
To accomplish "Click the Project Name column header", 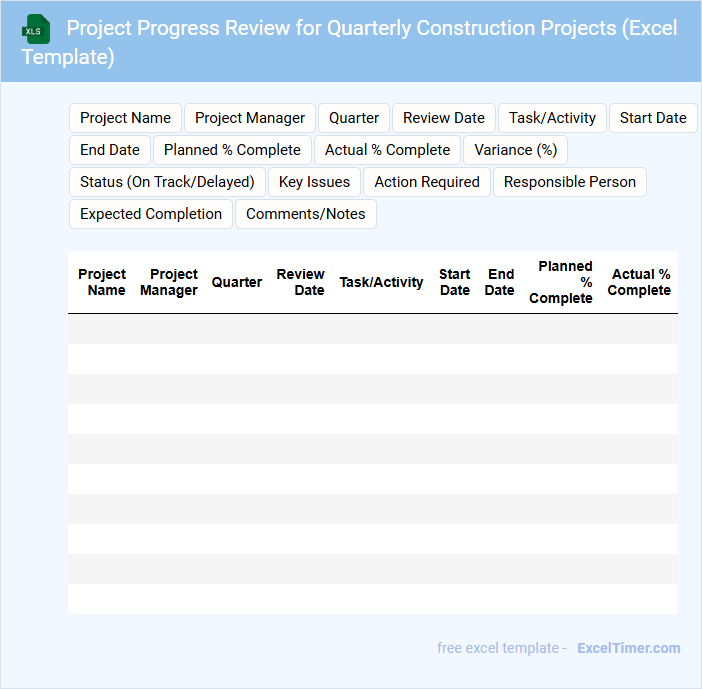I will pyautogui.click(x=102, y=282).
